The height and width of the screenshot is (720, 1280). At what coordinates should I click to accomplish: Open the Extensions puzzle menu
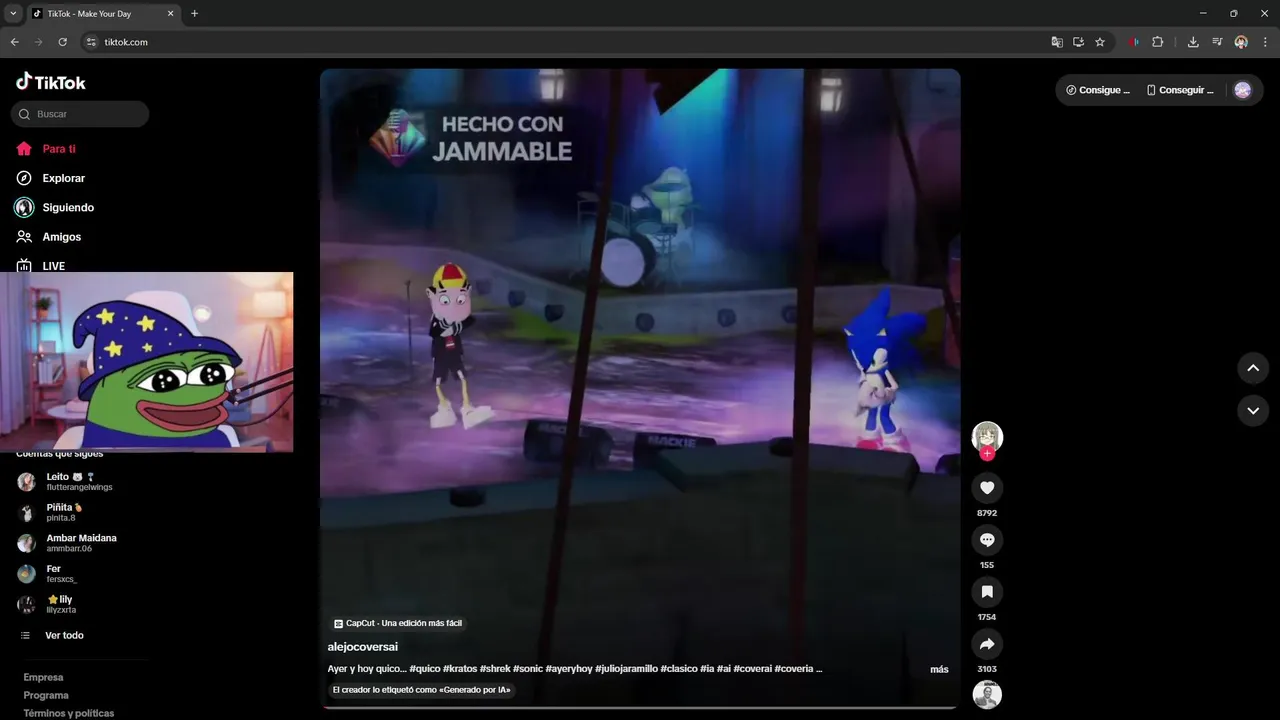point(1158,42)
